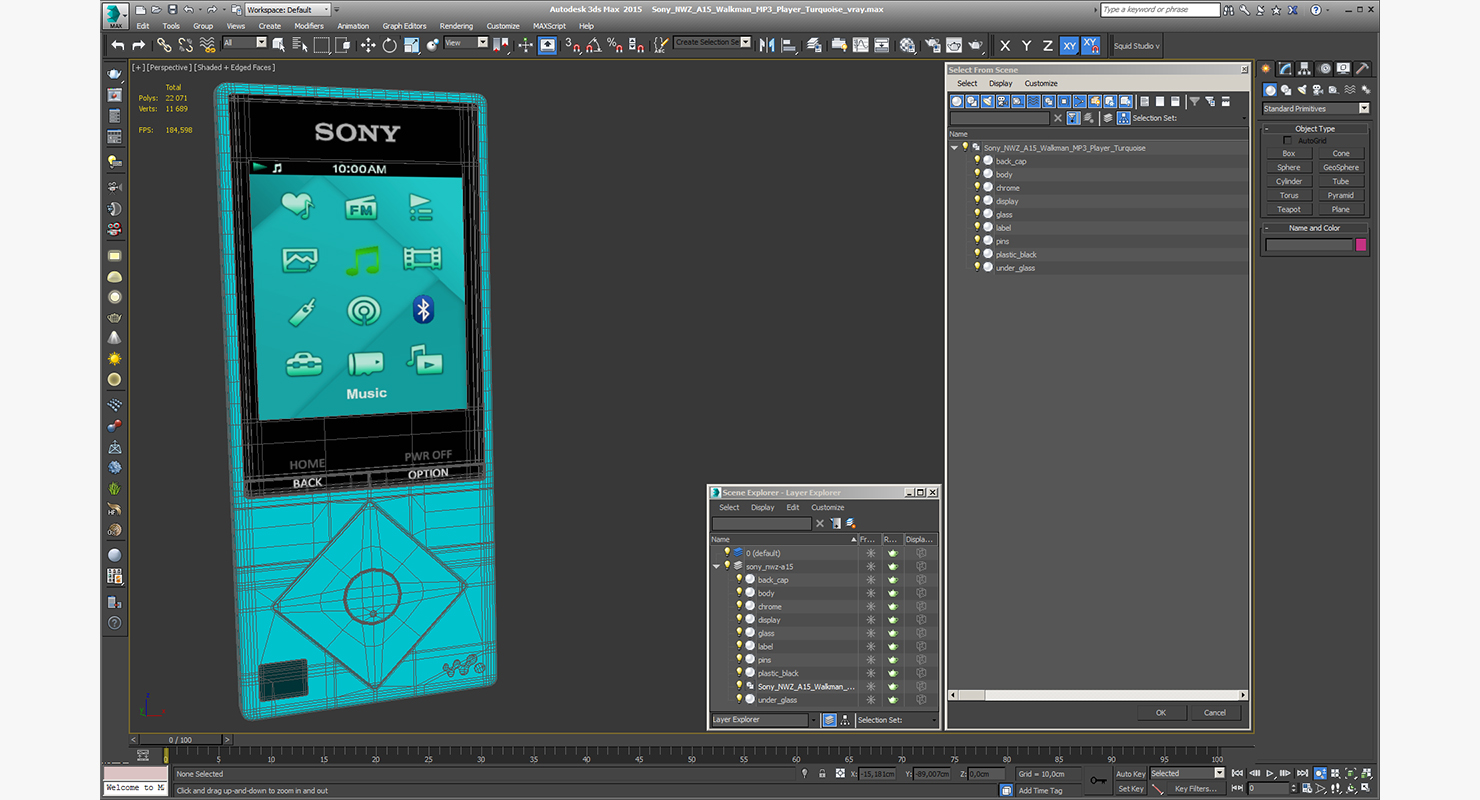Click OK in Select From Scene
This screenshot has height=800, width=1480.
[x=1161, y=713]
